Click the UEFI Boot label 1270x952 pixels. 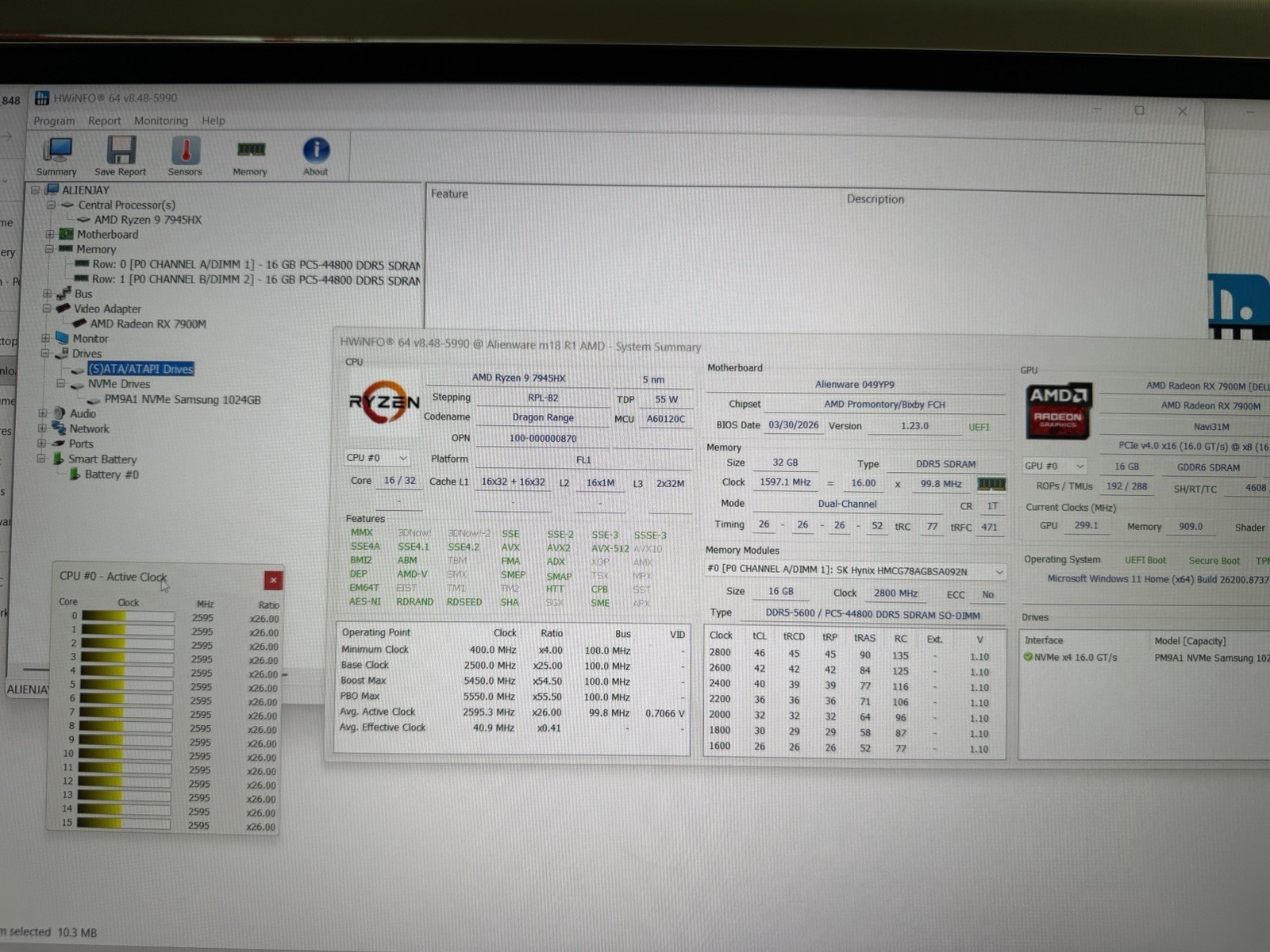pyautogui.click(x=1145, y=560)
